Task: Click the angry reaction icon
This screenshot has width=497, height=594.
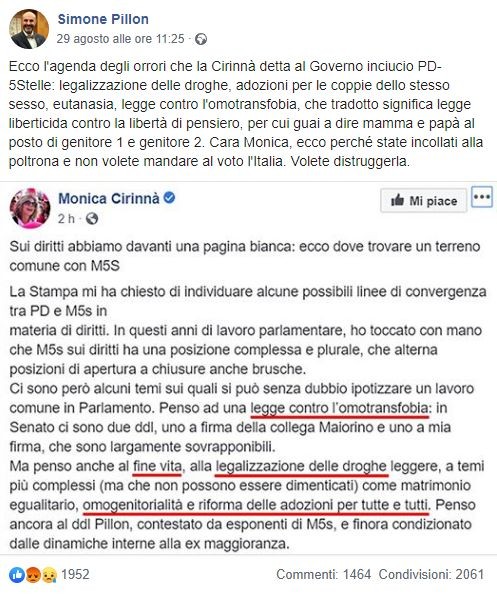Action: pos(31,575)
